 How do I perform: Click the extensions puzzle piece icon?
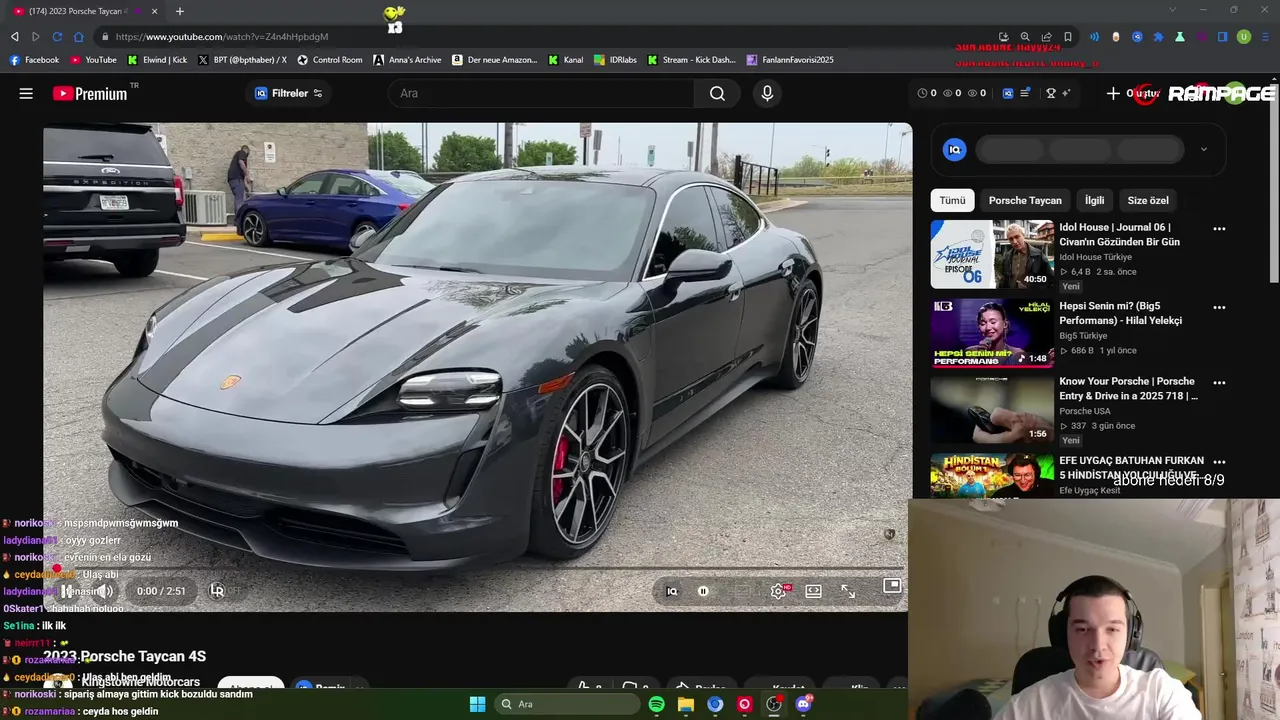click(1159, 36)
